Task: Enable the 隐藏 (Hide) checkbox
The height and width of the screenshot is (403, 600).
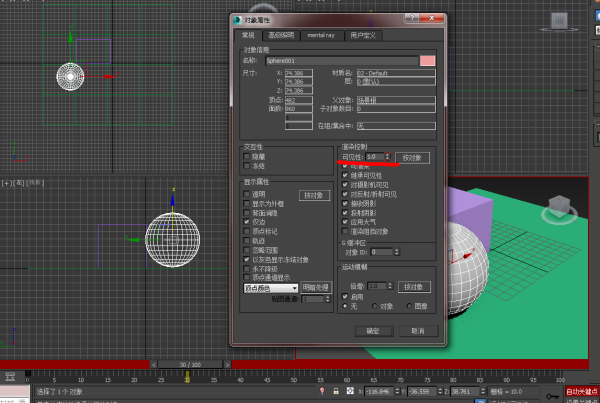Action: click(x=246, y=157)
